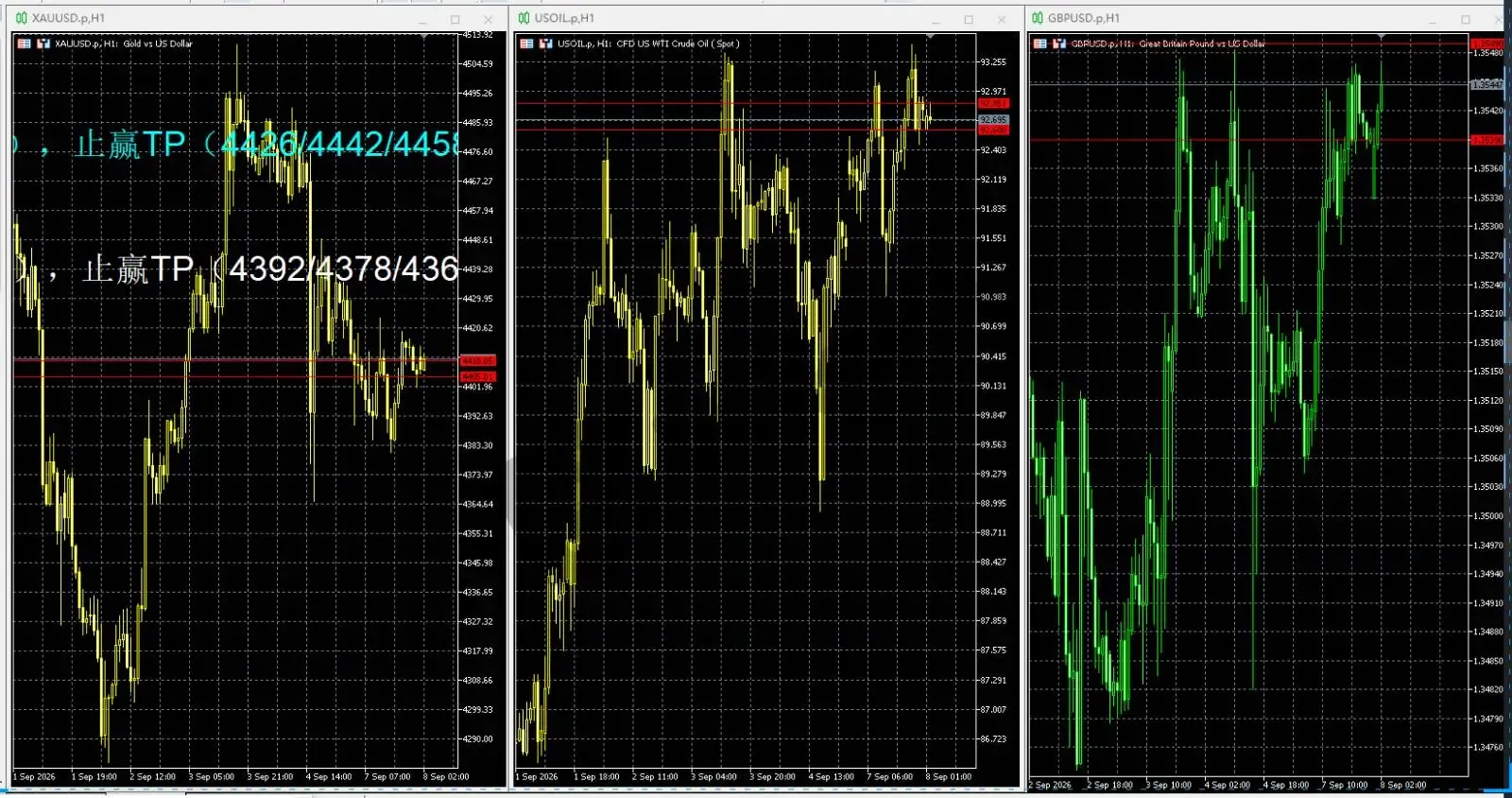
Task: Select the chart shift triangle on the USOIL chart
Action: (x=931, y=37)
